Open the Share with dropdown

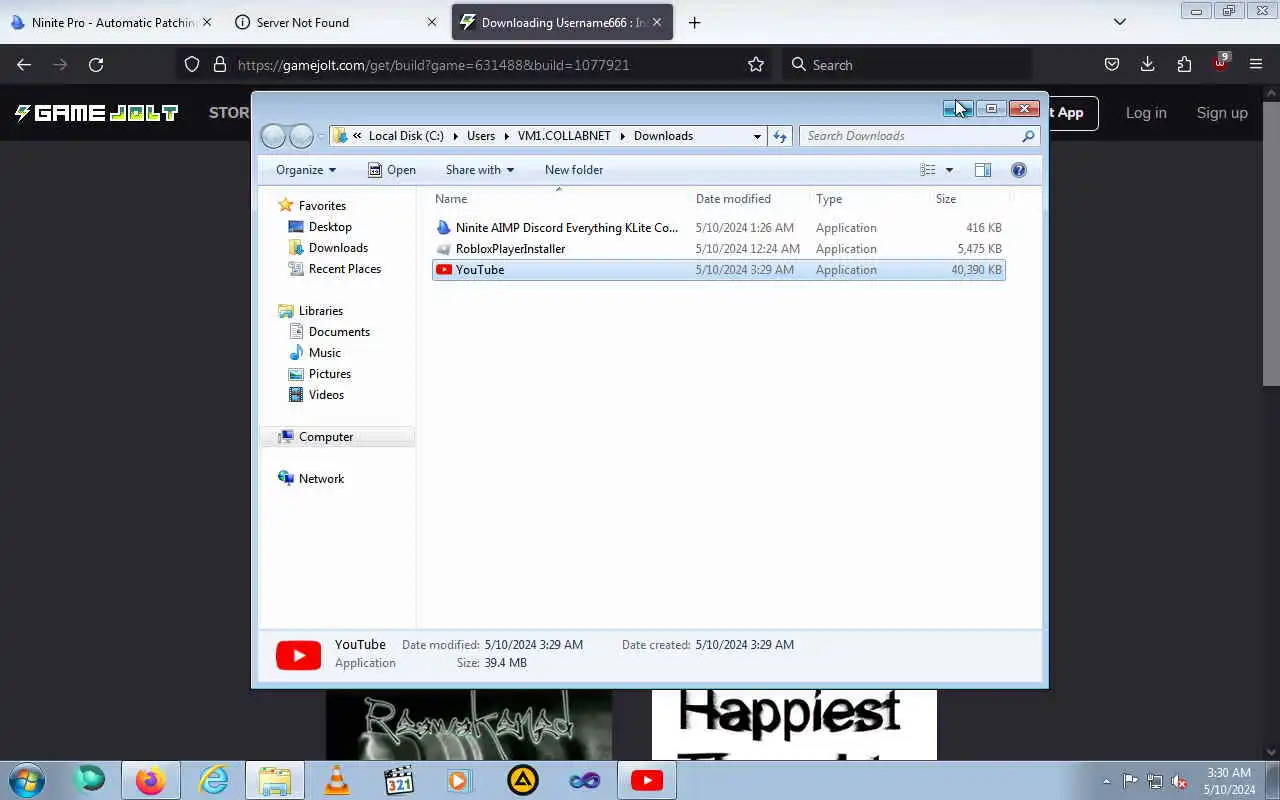tap(480, 170)
